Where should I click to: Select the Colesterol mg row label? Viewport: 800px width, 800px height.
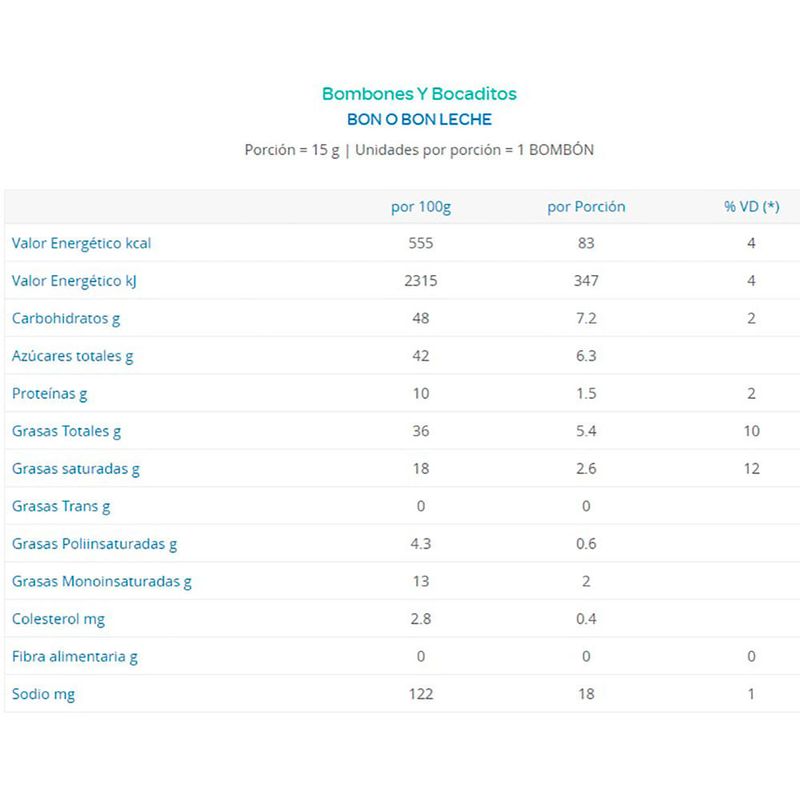click(58, 619)
